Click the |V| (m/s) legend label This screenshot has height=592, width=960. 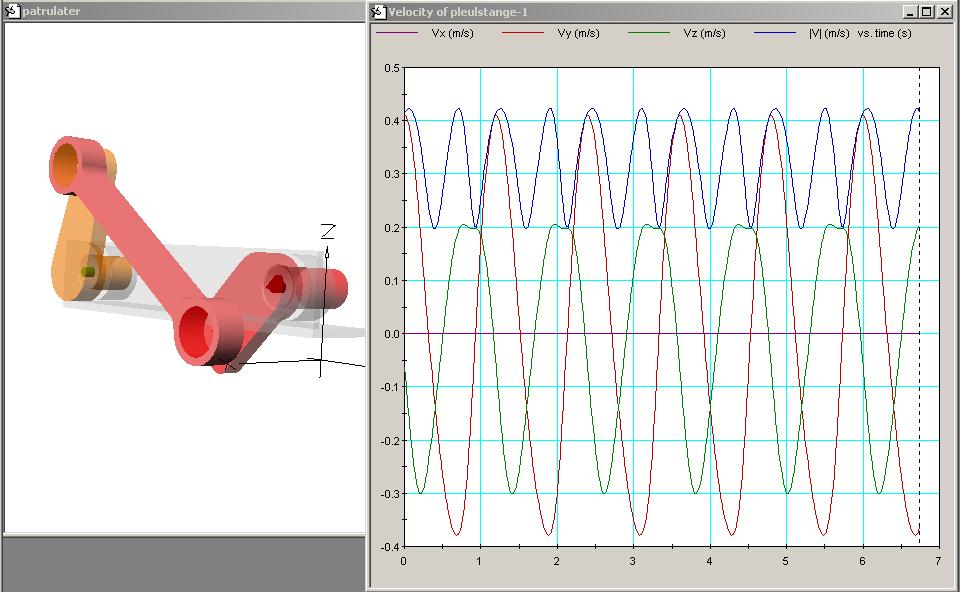(829, 33)
